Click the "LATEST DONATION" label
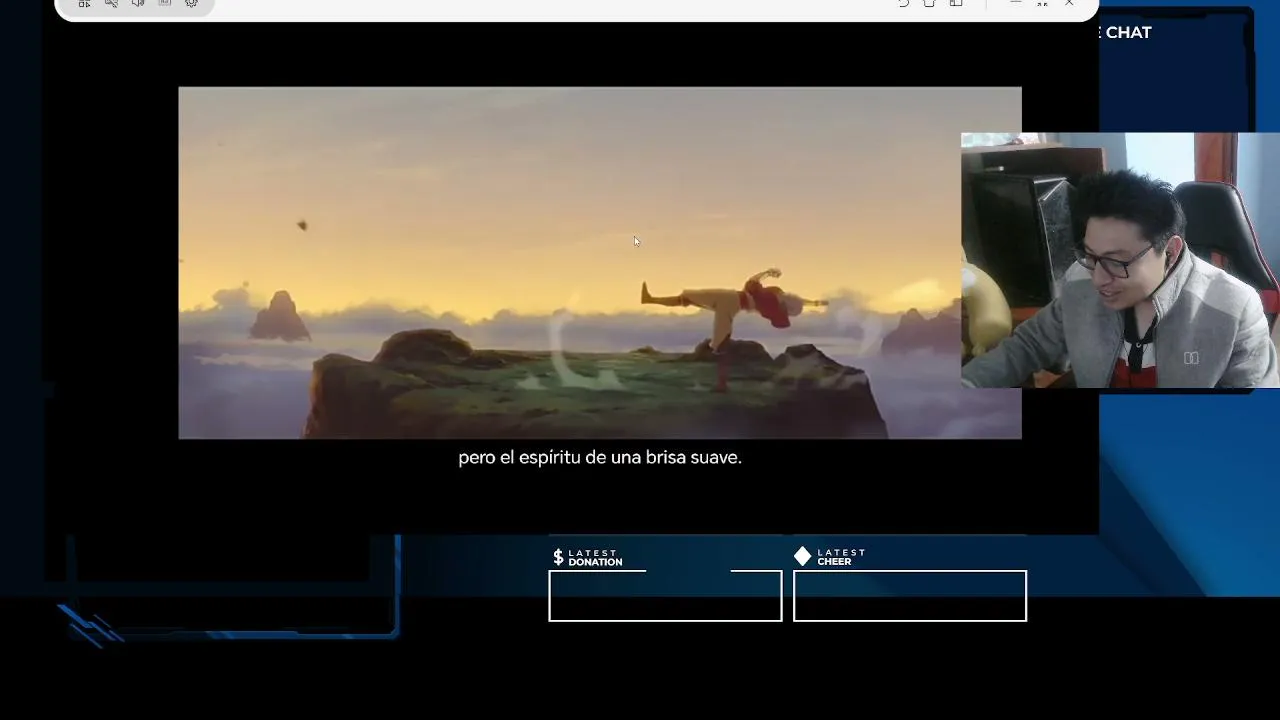1280x720 pixels. click(595, 557)
